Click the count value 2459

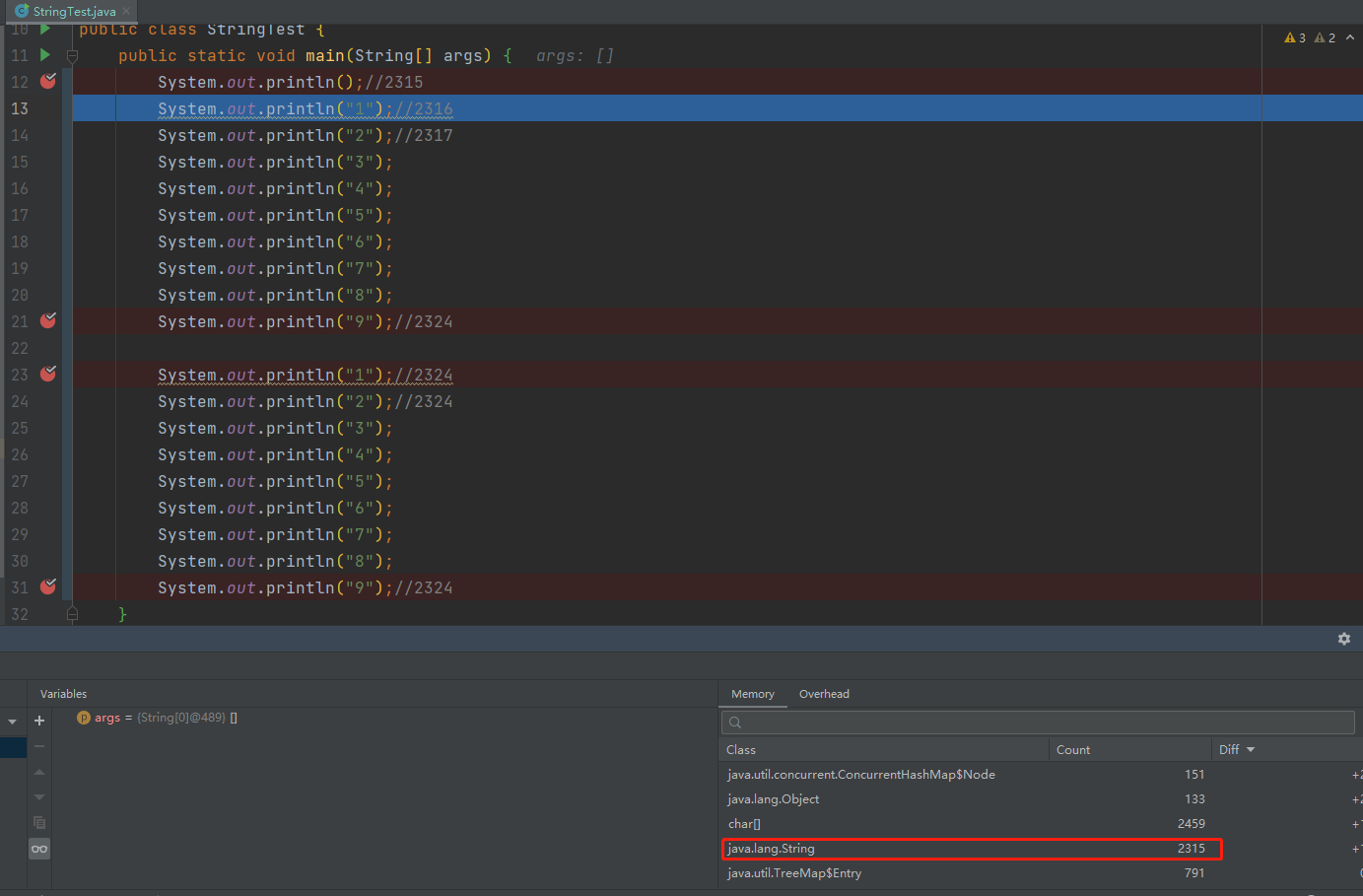click(x=1191, y=824)
